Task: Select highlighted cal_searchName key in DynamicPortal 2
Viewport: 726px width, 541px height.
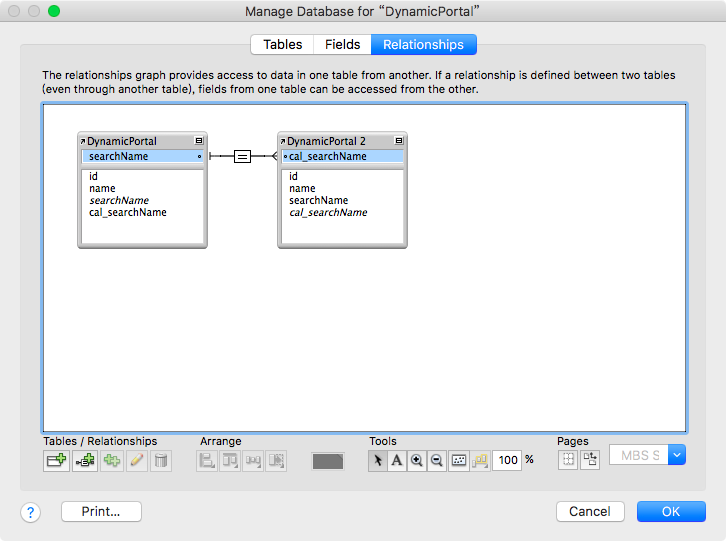Action: tap(343, 157)
